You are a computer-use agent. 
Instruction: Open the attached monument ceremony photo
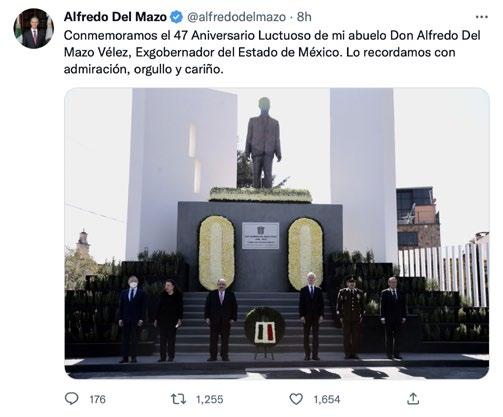tap(277, 233)
